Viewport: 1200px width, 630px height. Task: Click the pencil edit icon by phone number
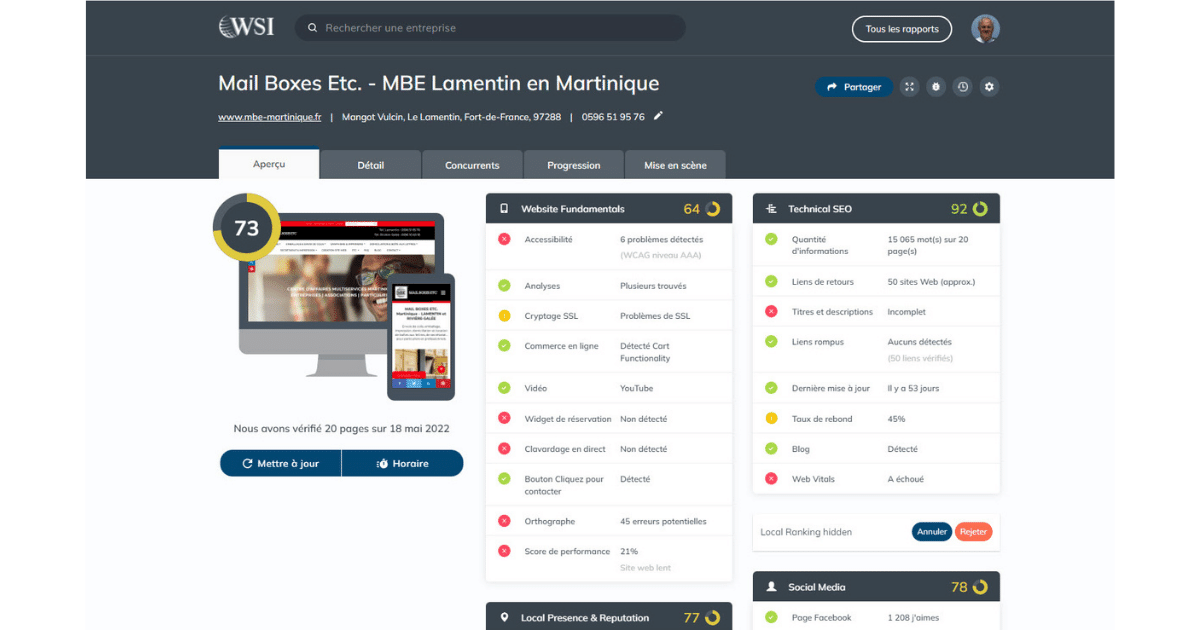[x=658, y=116]
